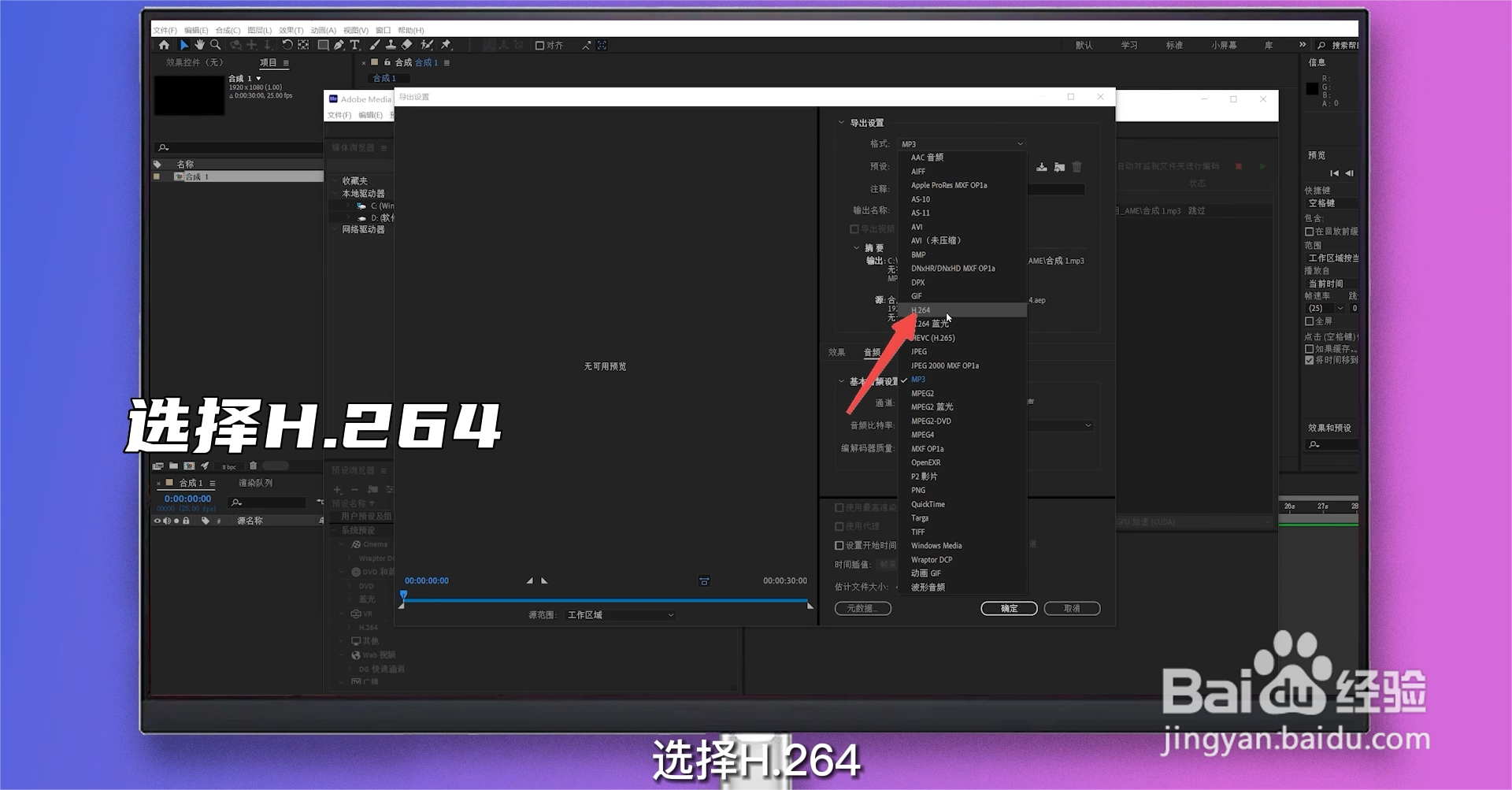Select the Brush tool
Viewport: 1512px width, 790px height.
[374, 45]
